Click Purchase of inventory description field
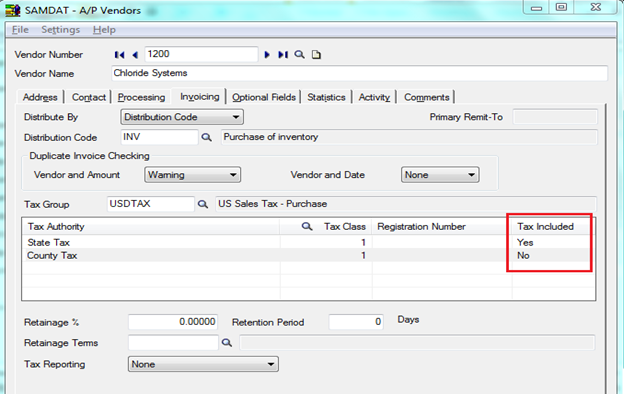 point(409,137)
